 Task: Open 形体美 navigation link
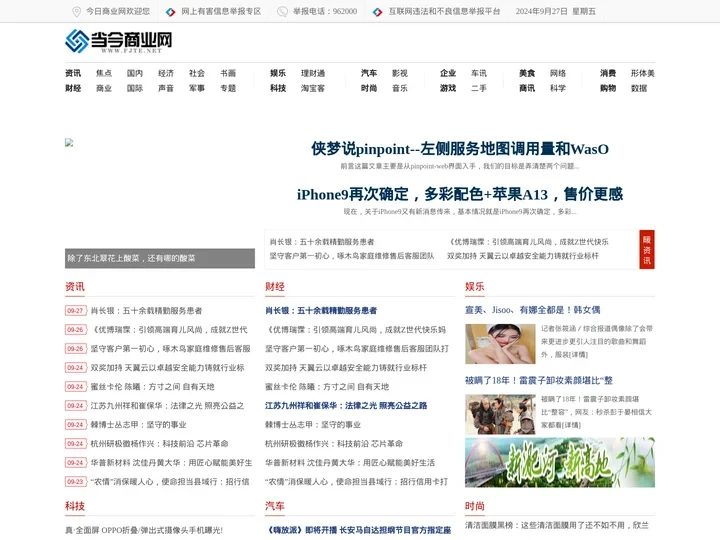coord(642,73)
